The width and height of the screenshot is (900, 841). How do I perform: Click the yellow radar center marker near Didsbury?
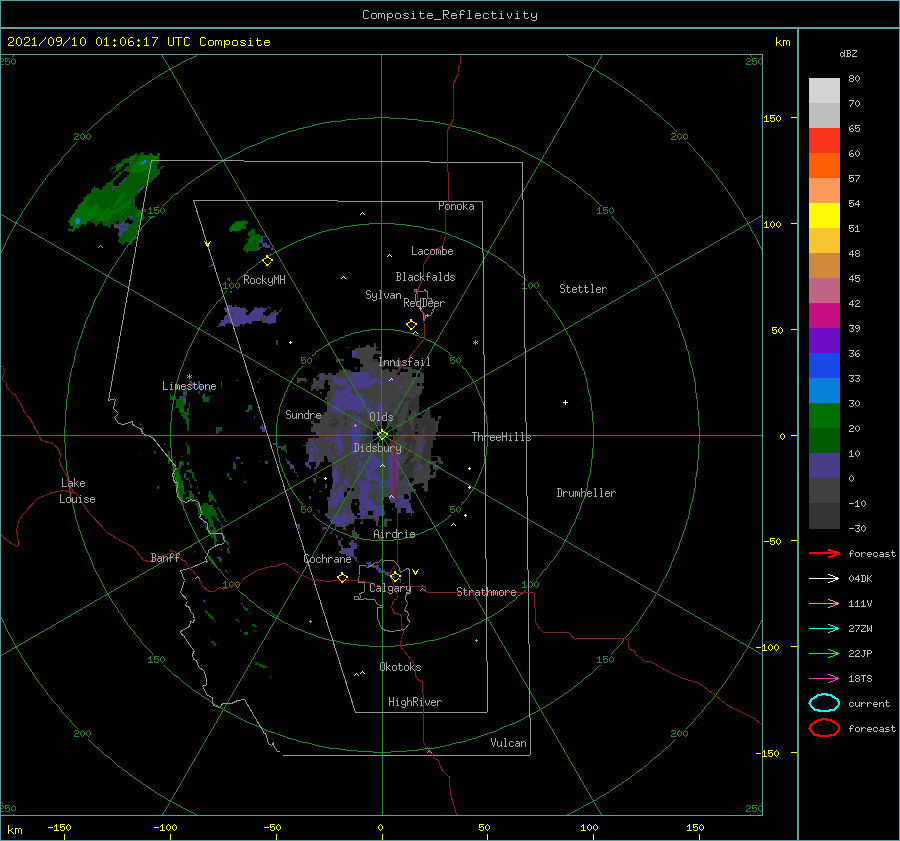pos(382,435)
